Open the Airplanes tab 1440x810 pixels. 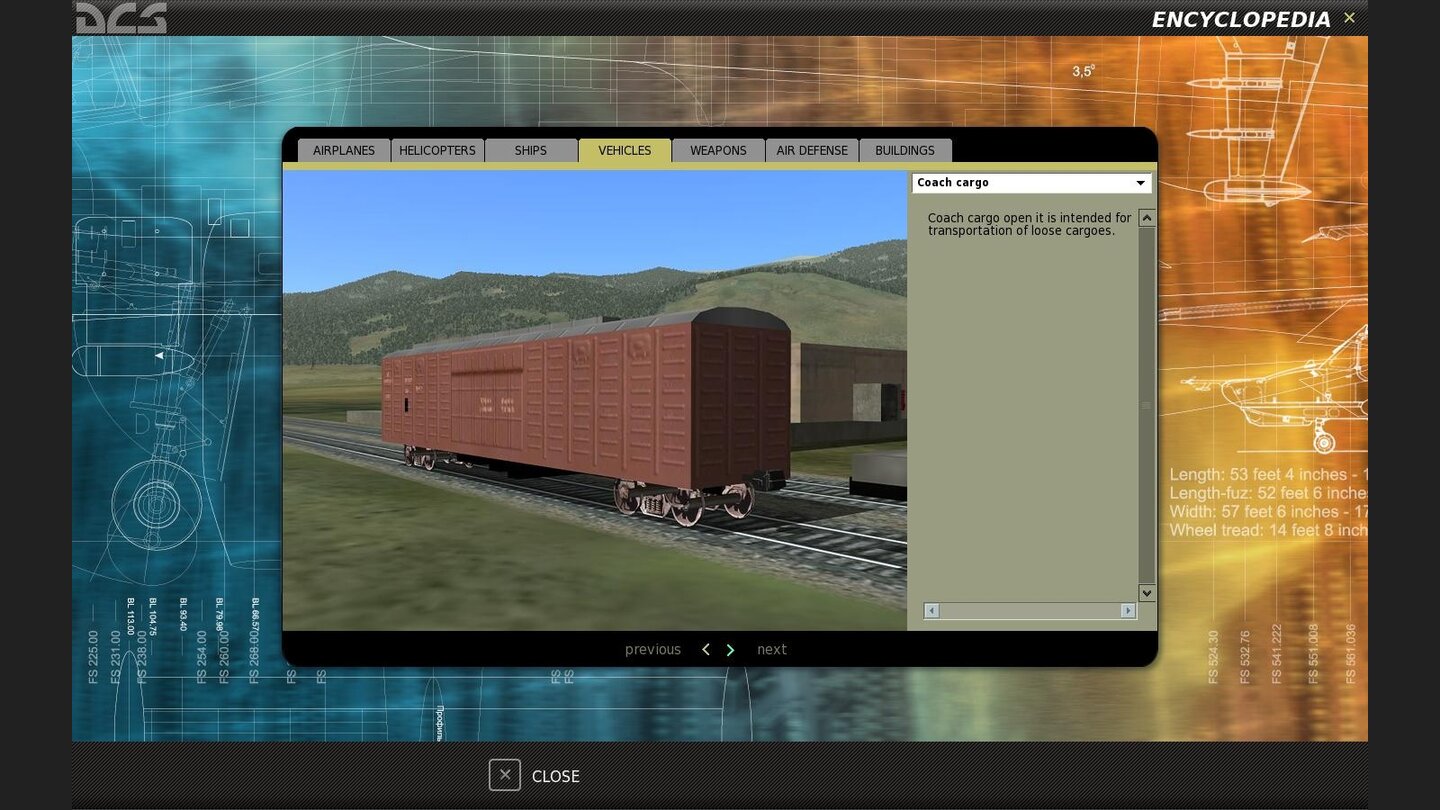[344, 150]
